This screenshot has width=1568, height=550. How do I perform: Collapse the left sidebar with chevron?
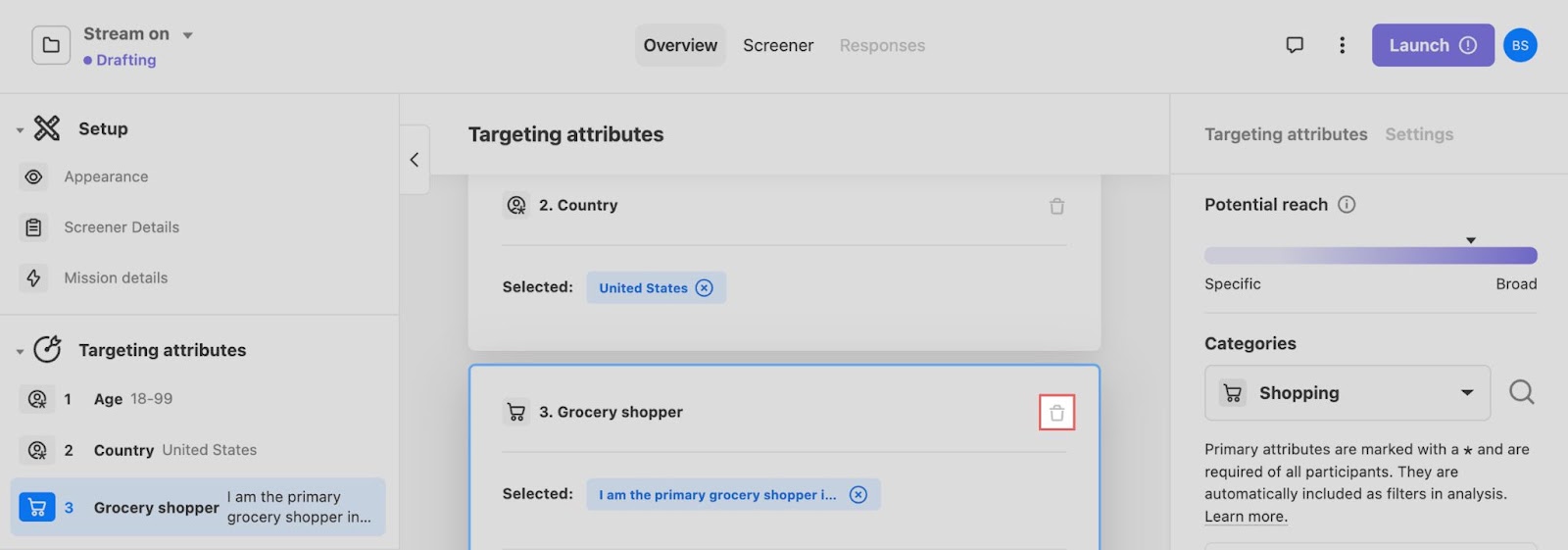[415, 159]
